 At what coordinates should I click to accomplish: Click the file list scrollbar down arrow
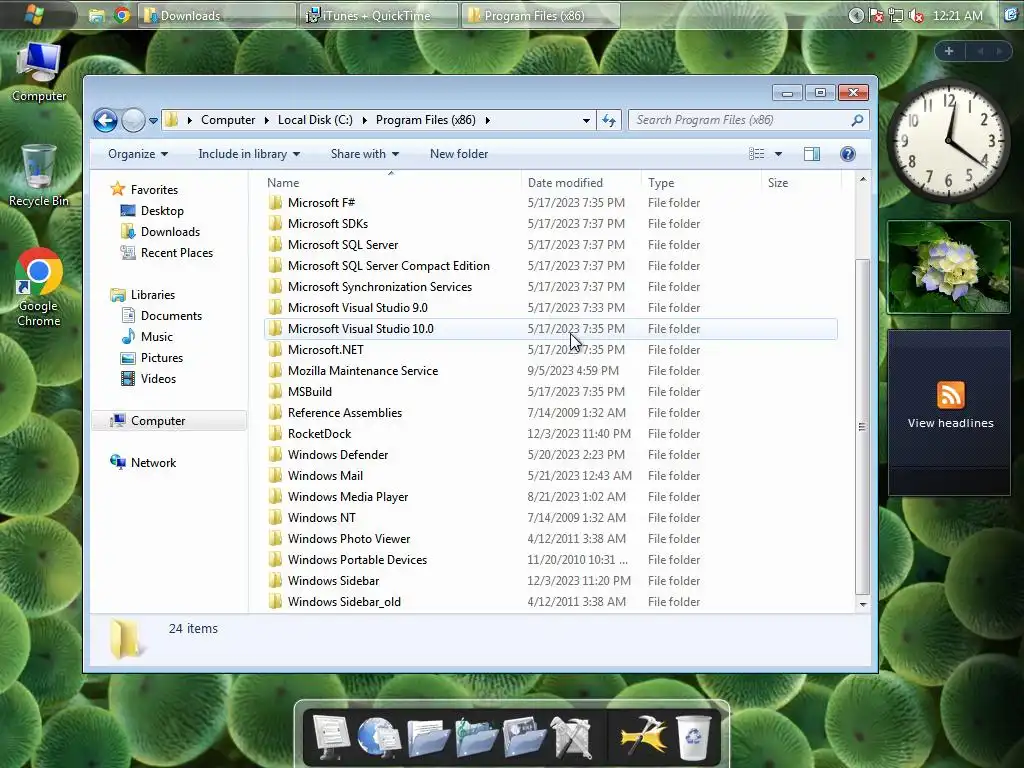[863, 605]
